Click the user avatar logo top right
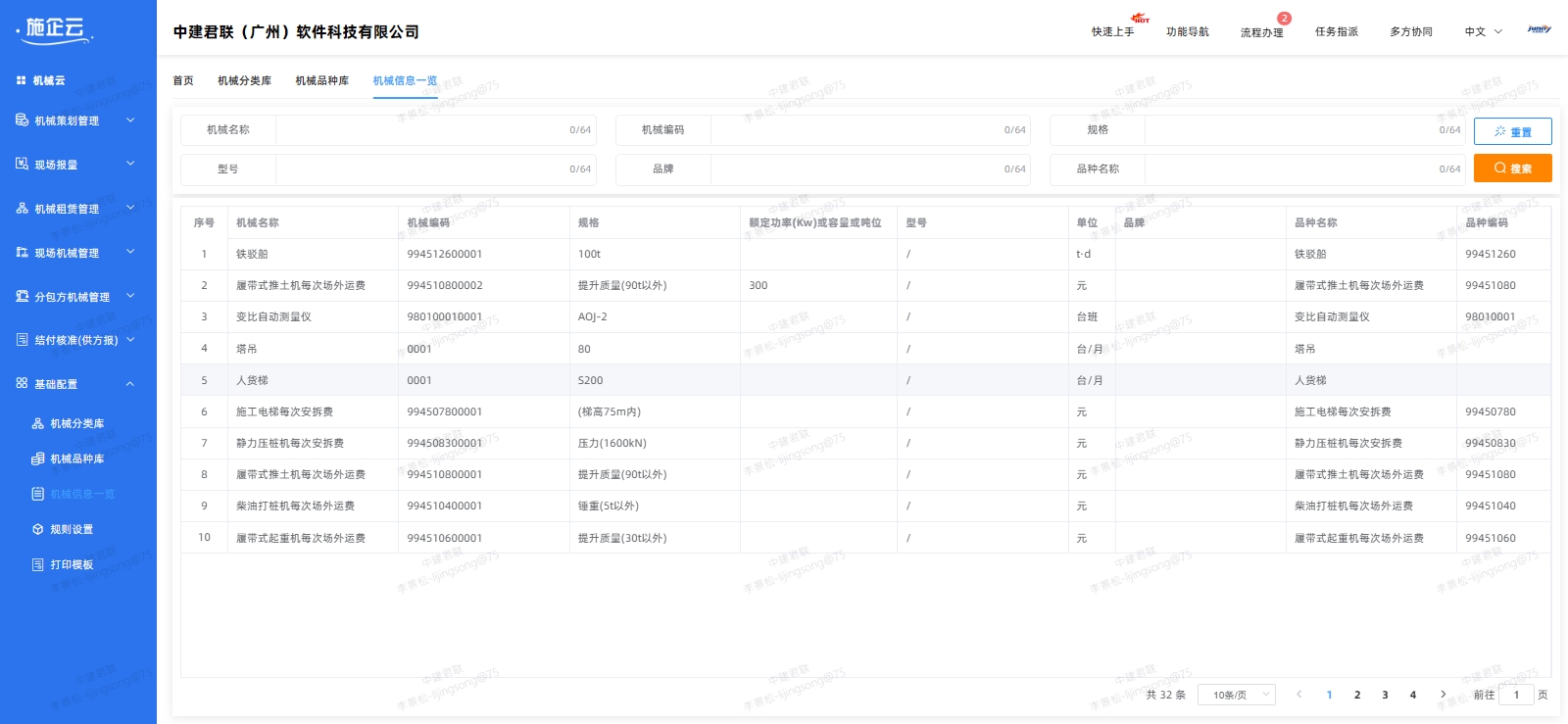 click(1539, 30)
